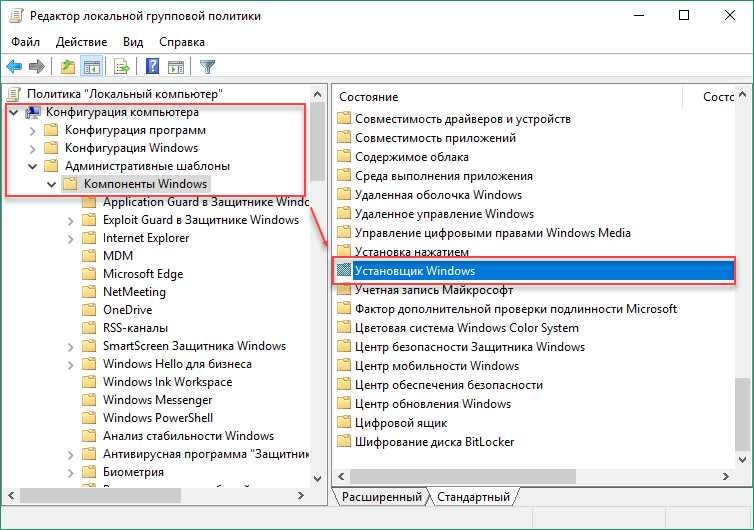754x530 pixels.
Task: Click the tree pane's horizontal scrollbar left arrow
Action: pos(12,495)
